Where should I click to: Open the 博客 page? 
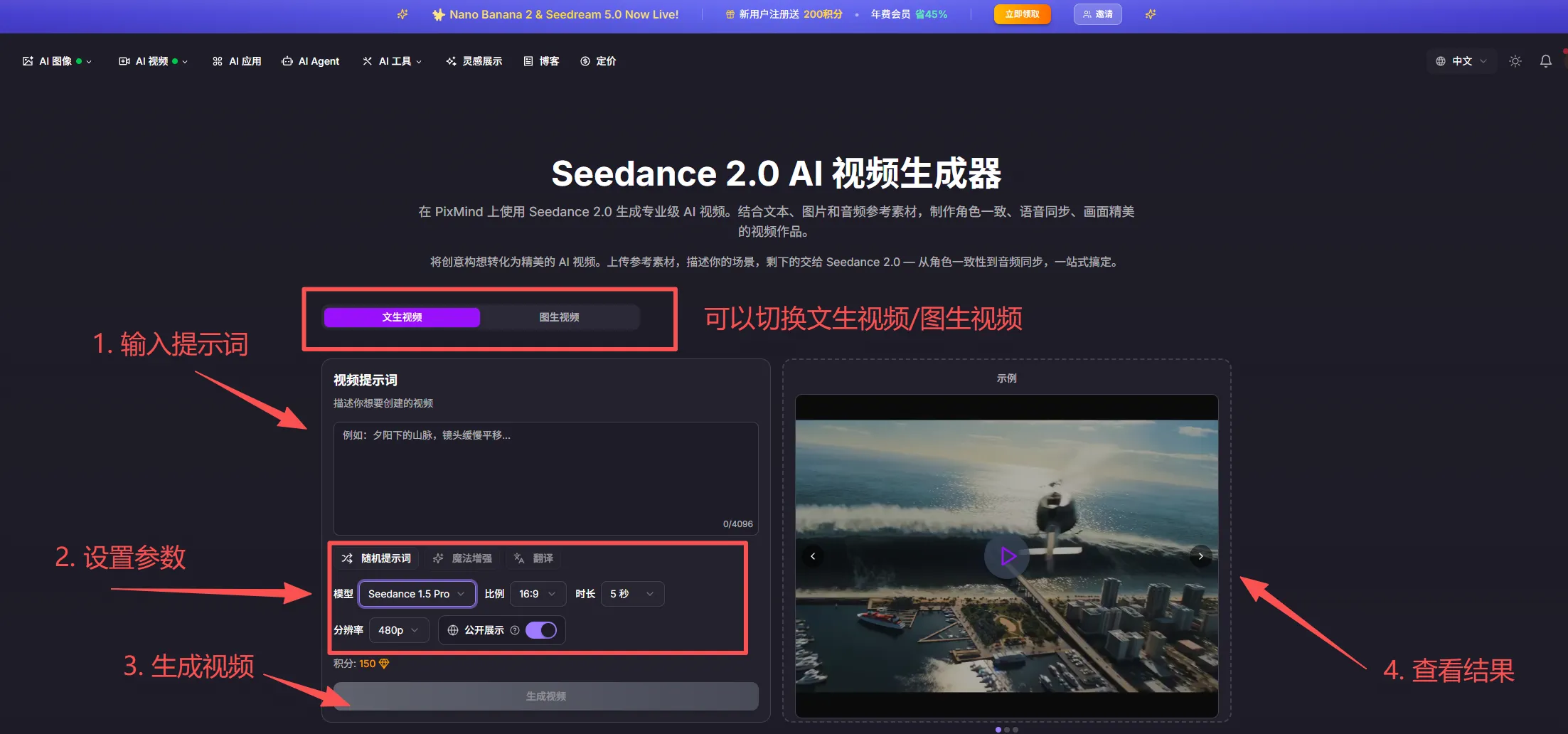(x=541, y=61)
